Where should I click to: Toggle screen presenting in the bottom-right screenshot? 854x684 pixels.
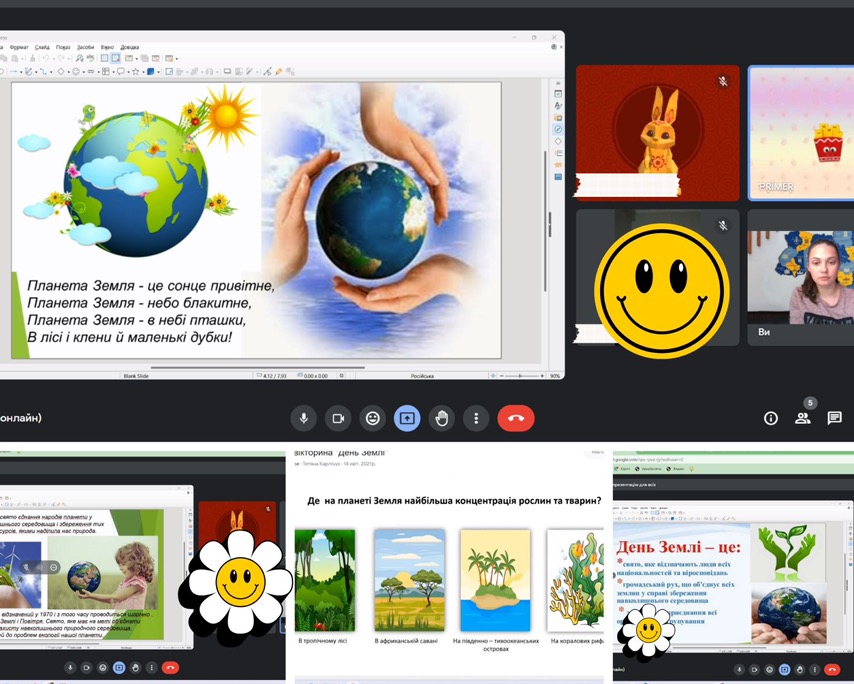click(x=784, y=669)
